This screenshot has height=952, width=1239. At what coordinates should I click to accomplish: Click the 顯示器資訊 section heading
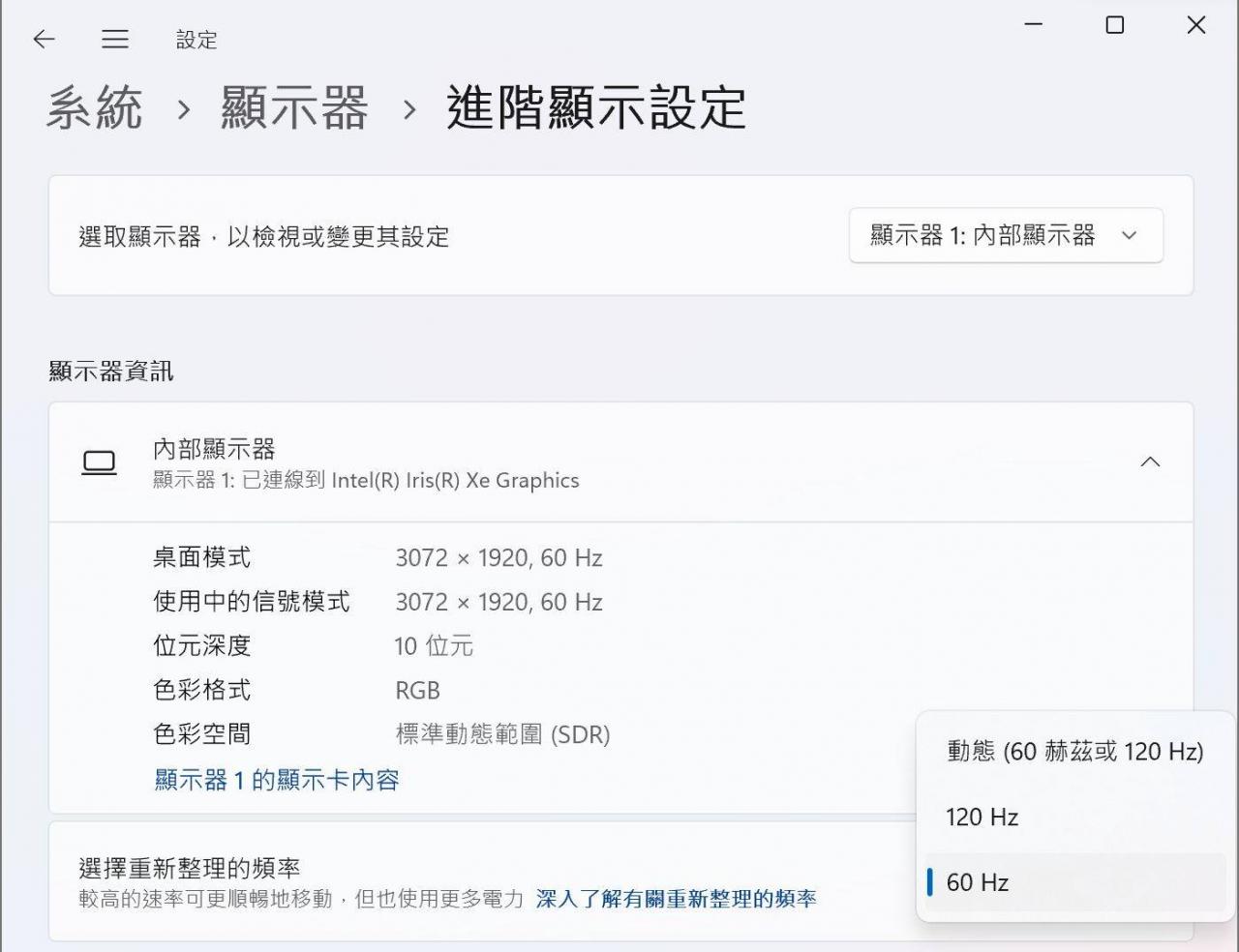click(111, 372)
